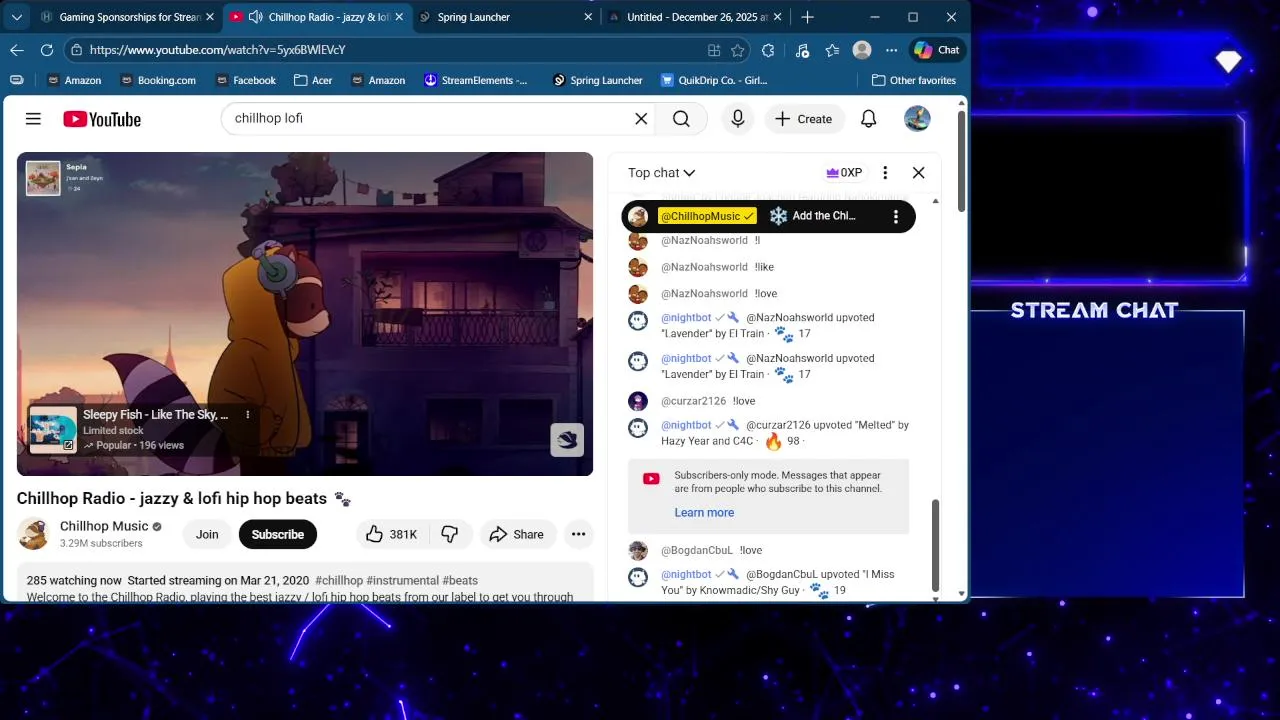This screenshot has height=720, width=1280.
Task: Close the live chat panel
Action: 918,173
